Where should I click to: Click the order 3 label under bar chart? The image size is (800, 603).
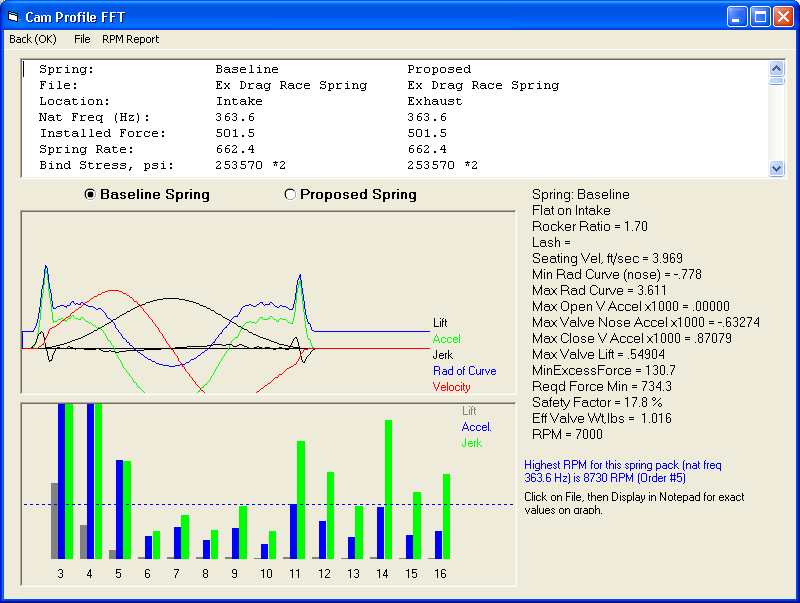60,574
